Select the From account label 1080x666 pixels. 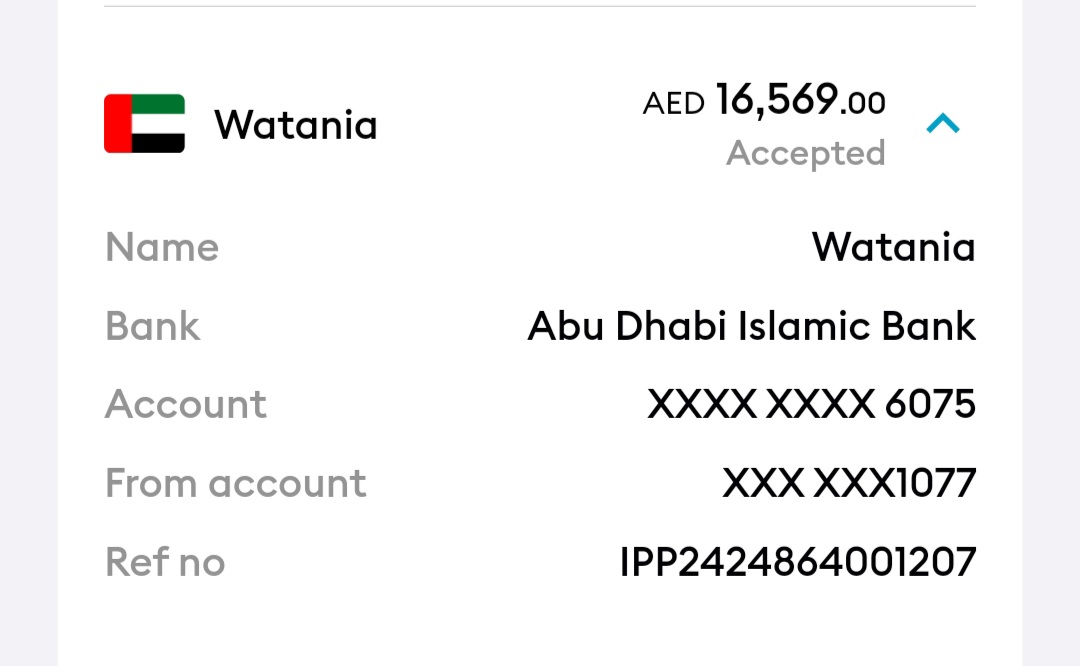[236, 483]
